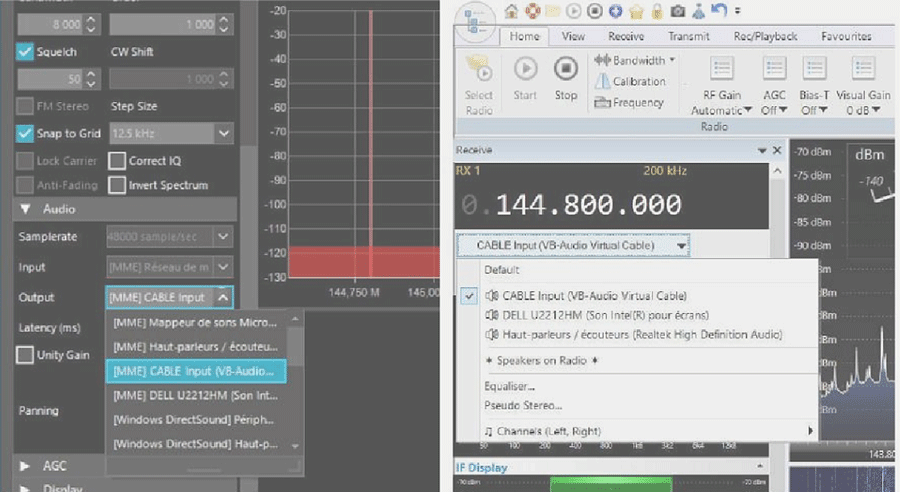Viewport: 900px width, 492px height.
Task: Toggle the Squelch checkbox
Action: point(25,52)
